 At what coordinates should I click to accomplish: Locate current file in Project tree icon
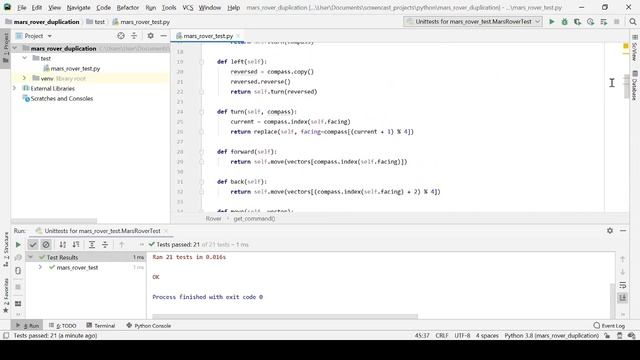(x=121, y=36)
